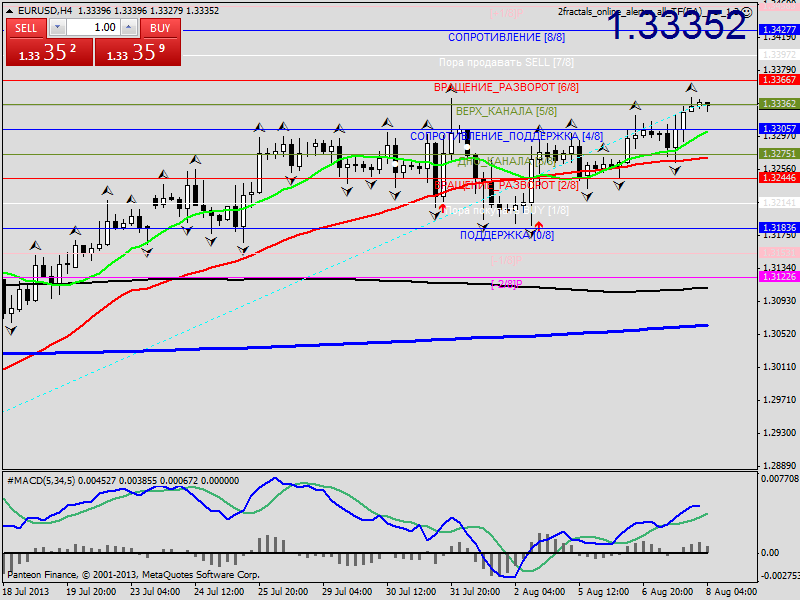Click the buy price tile 1.33 35 9

[x=138, y=53]
